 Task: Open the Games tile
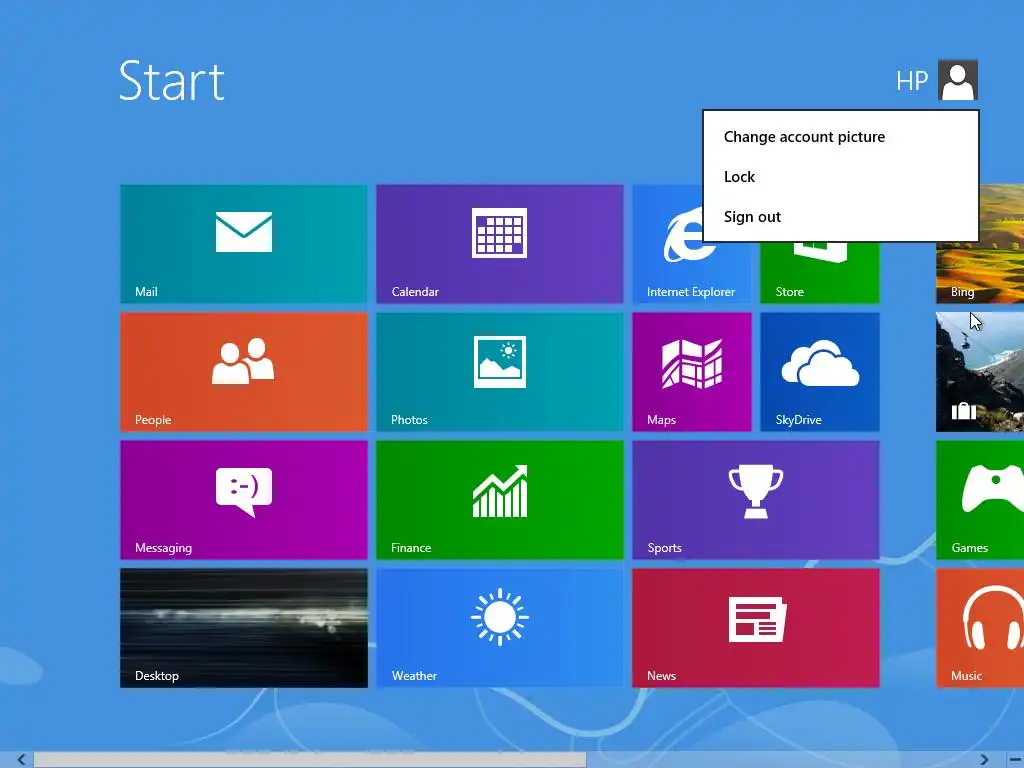pyautogui.click(x=980, y=500)
